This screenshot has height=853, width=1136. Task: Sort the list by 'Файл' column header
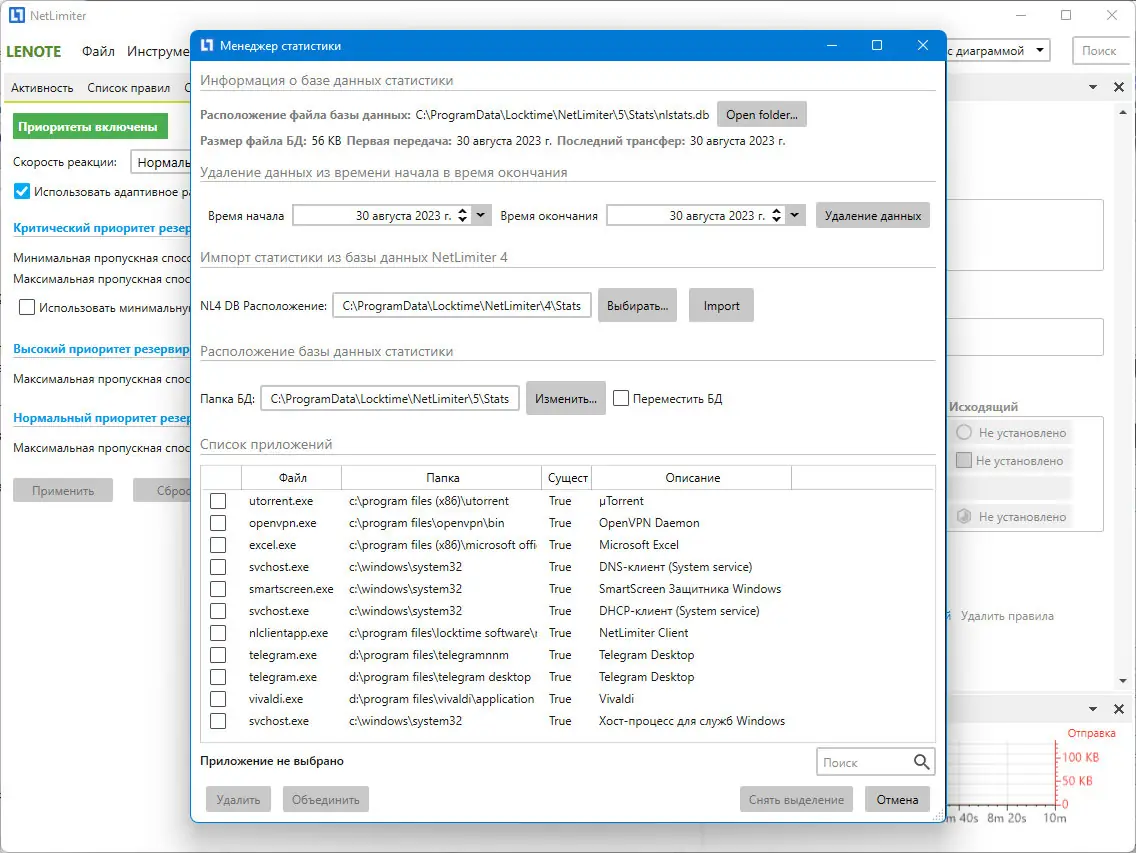pyautogui.click(x=292, y=478)
